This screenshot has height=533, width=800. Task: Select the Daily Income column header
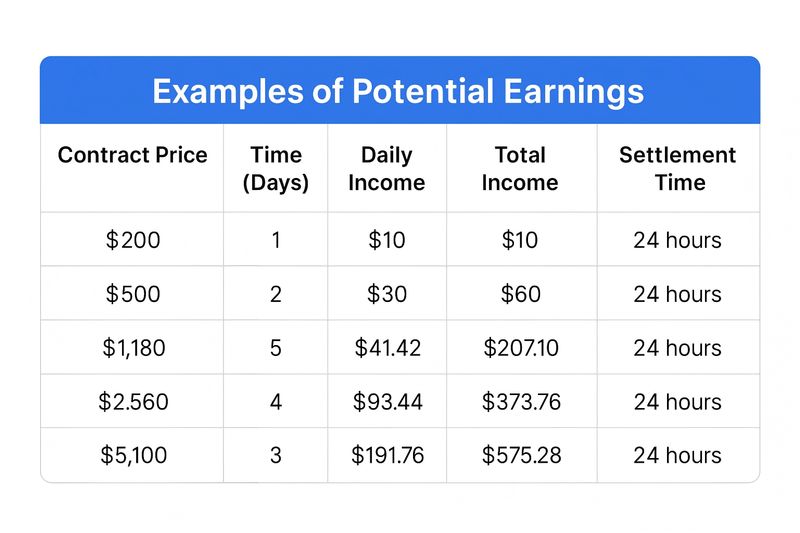[387, 168]
